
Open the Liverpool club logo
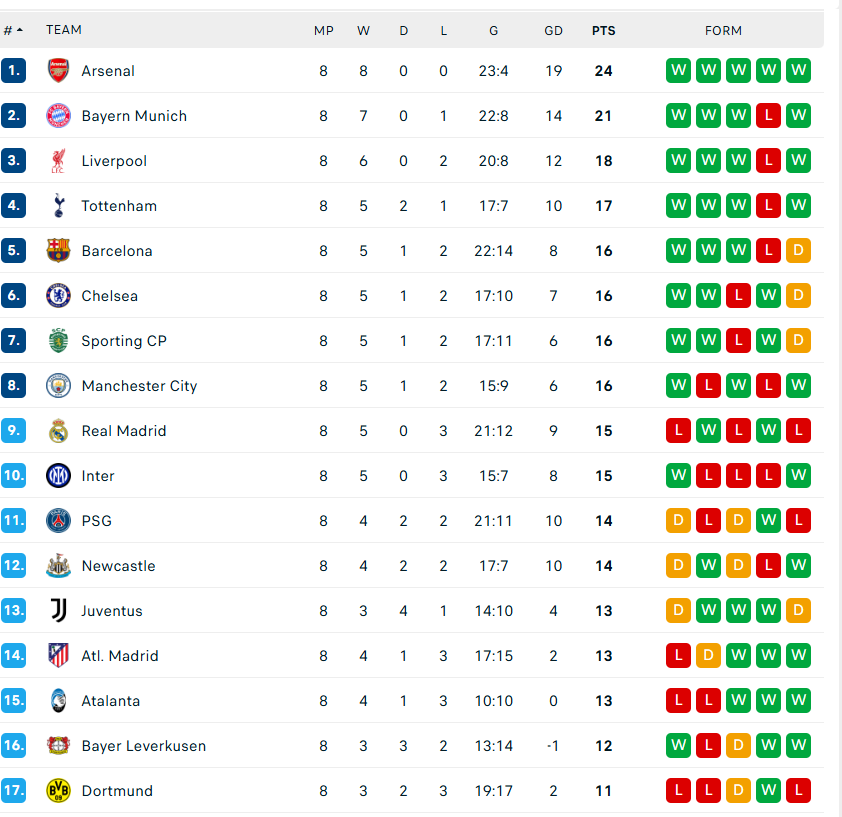coord(59,161)
